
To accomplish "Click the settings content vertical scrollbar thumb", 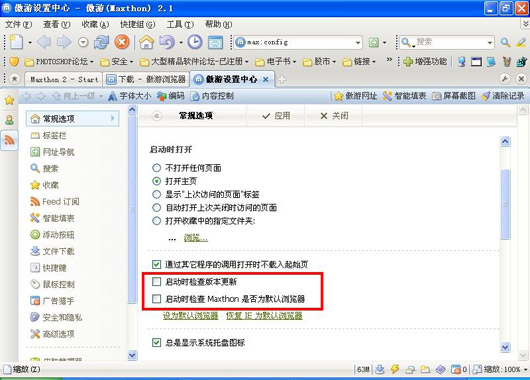I will tap(505, 204).
